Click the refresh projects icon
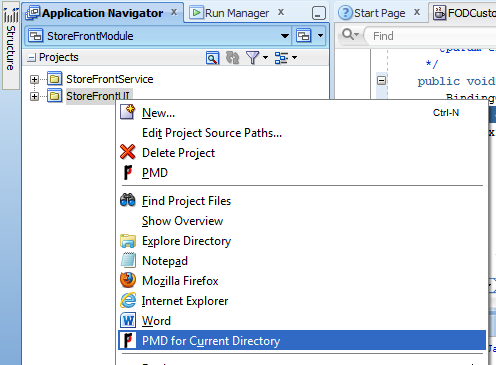 tap(232, 58)
